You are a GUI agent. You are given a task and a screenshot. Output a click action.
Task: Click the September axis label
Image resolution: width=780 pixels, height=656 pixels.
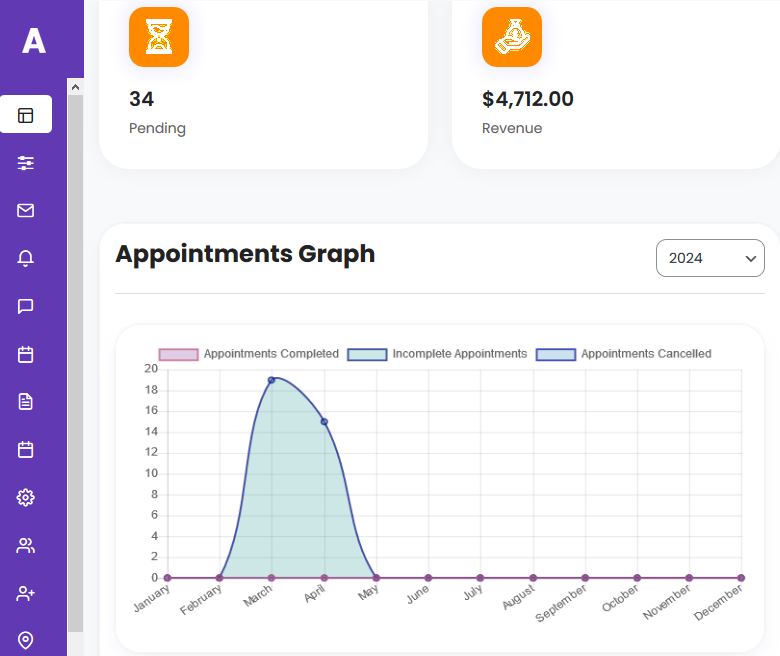pyautogui.click(x=561, y=603)
